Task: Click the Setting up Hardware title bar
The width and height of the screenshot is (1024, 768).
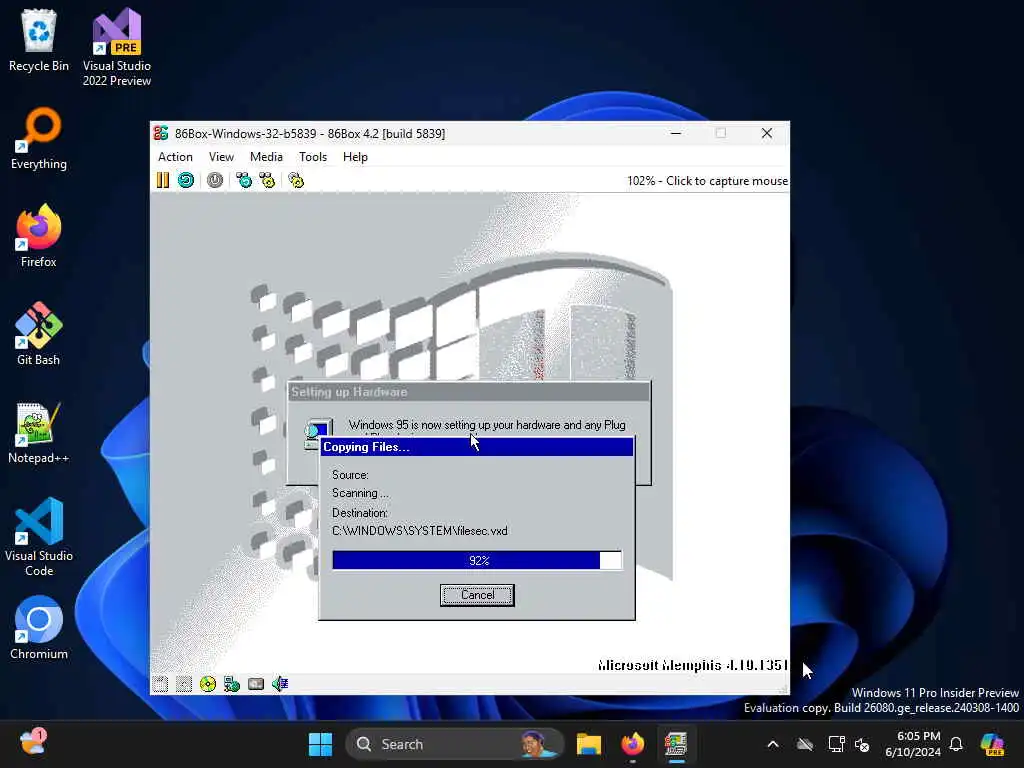Action: (469, 392)
